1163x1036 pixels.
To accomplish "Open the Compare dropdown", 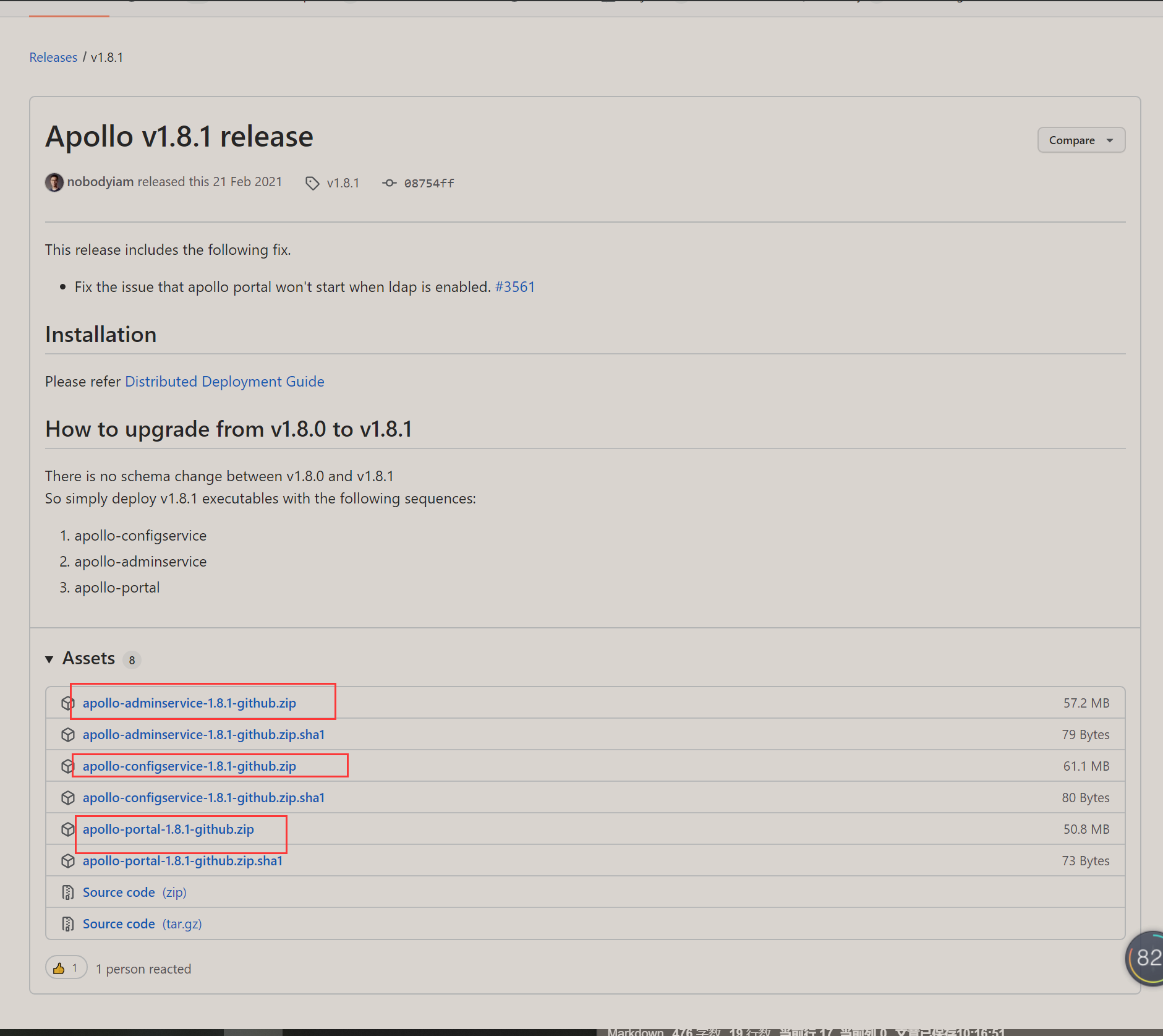I will coord(1081,140).
